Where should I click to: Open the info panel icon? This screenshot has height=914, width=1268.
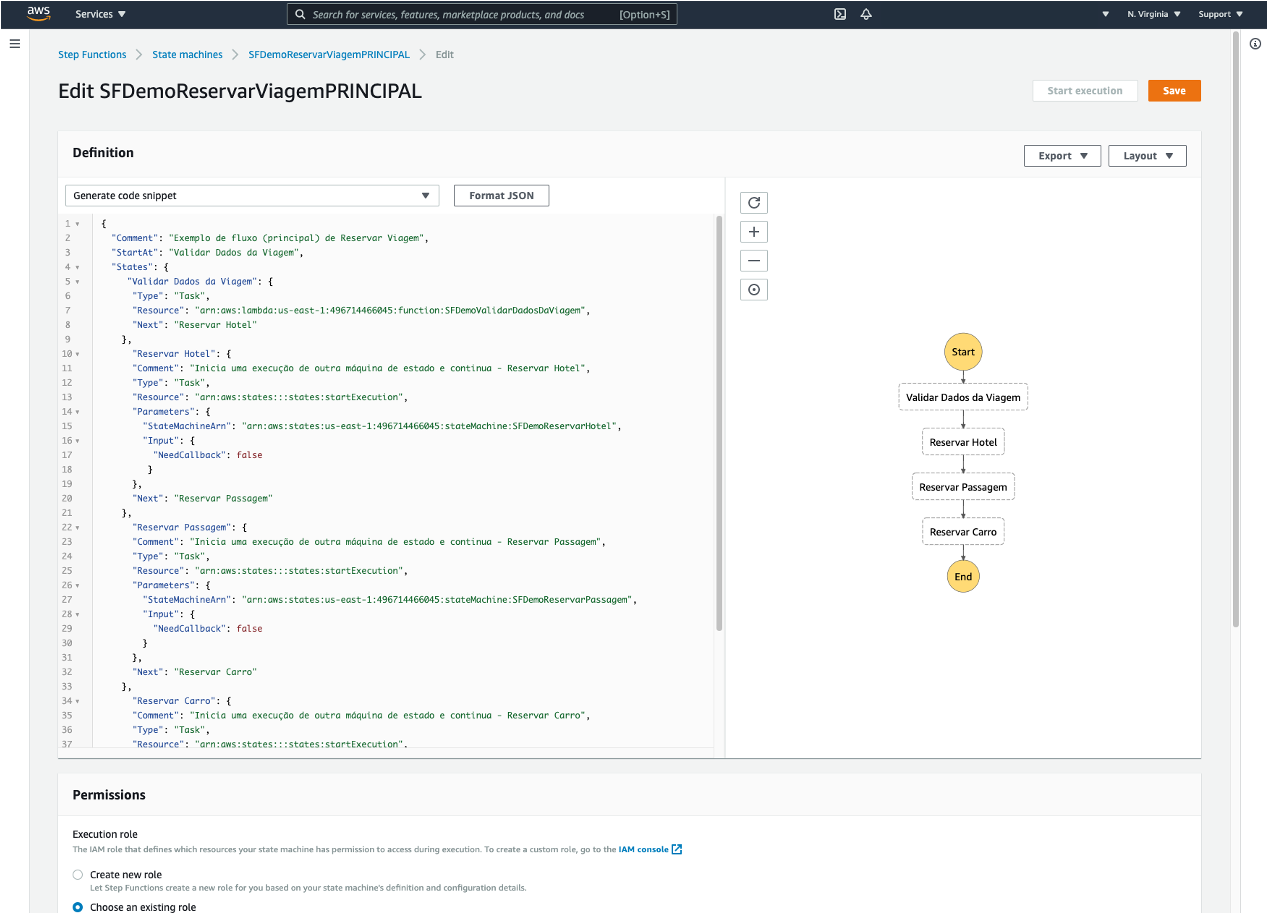[x=1255, y=44]
